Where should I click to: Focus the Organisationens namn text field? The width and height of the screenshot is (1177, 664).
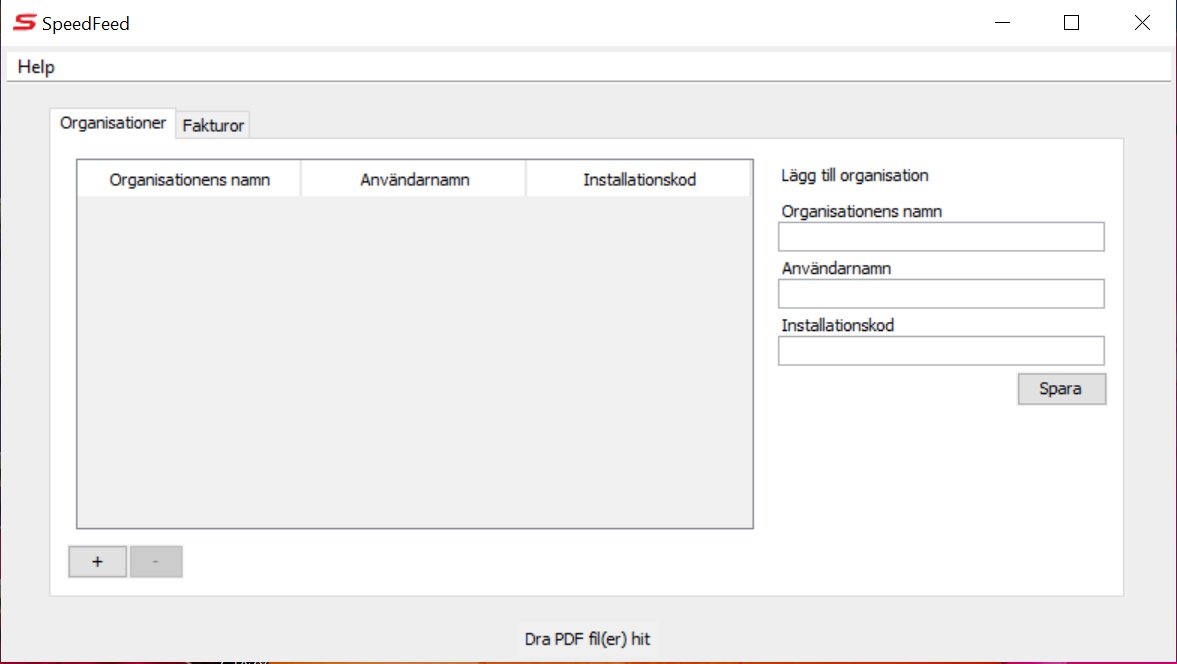tap(941, 237)
